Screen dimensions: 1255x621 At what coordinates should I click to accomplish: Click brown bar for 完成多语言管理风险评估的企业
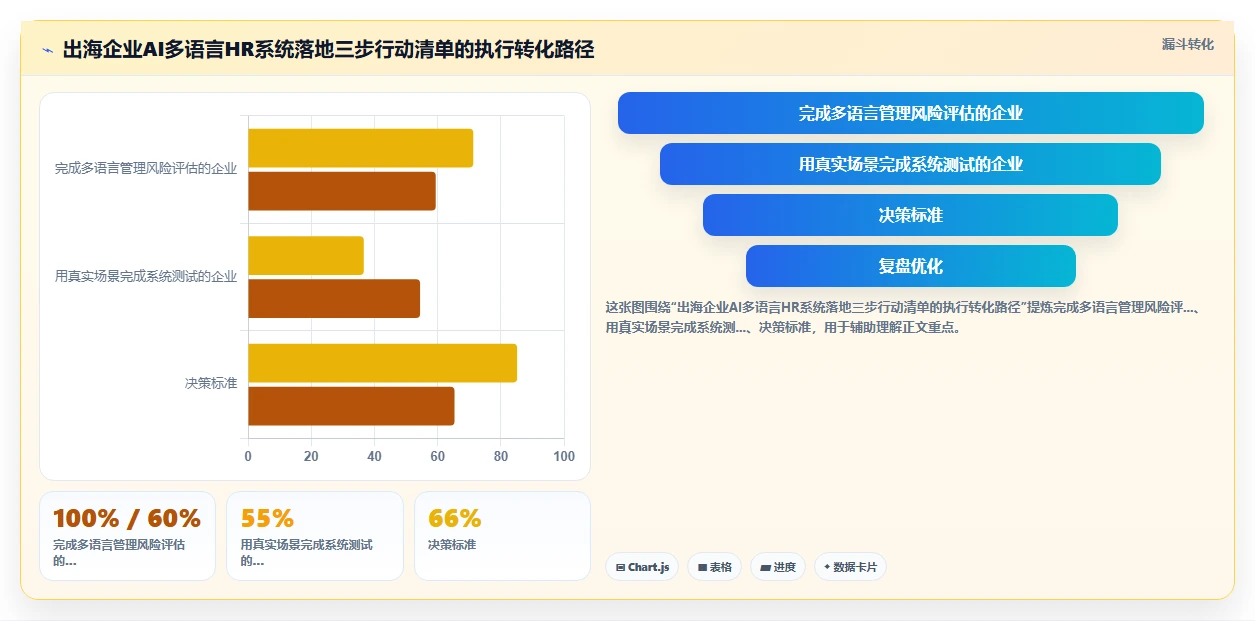tap(342, 191)
